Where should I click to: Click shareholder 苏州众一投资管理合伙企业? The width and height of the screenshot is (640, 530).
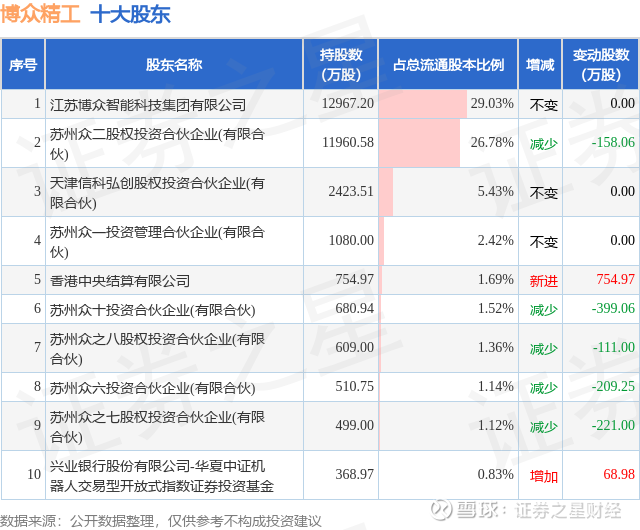[157, 242]
